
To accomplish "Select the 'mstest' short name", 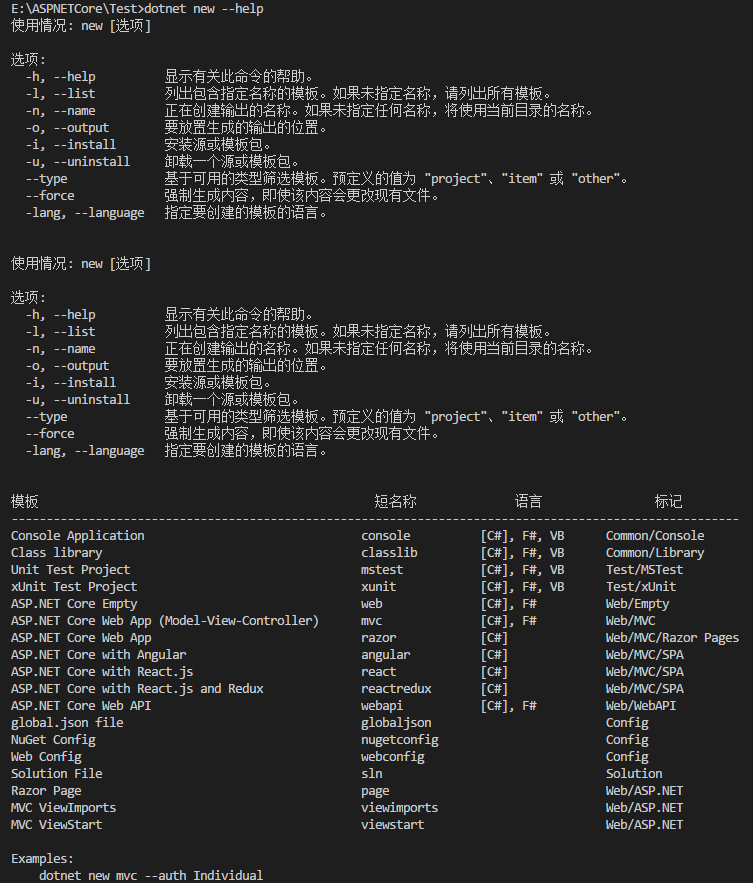I will coord(382,569).
